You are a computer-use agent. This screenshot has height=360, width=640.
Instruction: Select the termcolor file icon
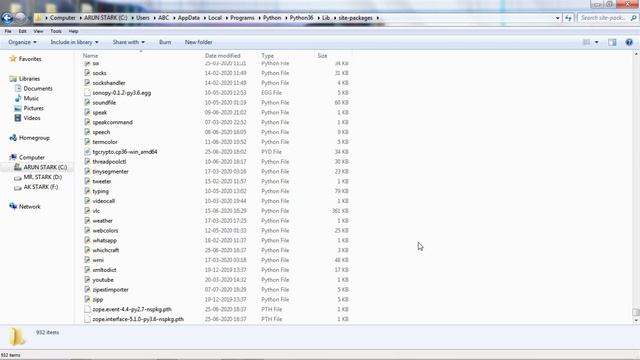coord(87,142)
